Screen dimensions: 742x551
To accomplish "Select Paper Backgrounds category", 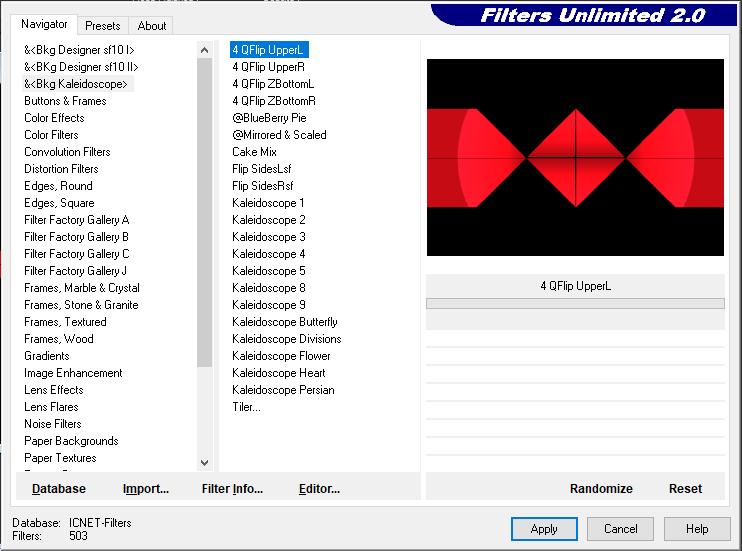I will [x=71, y=442].
